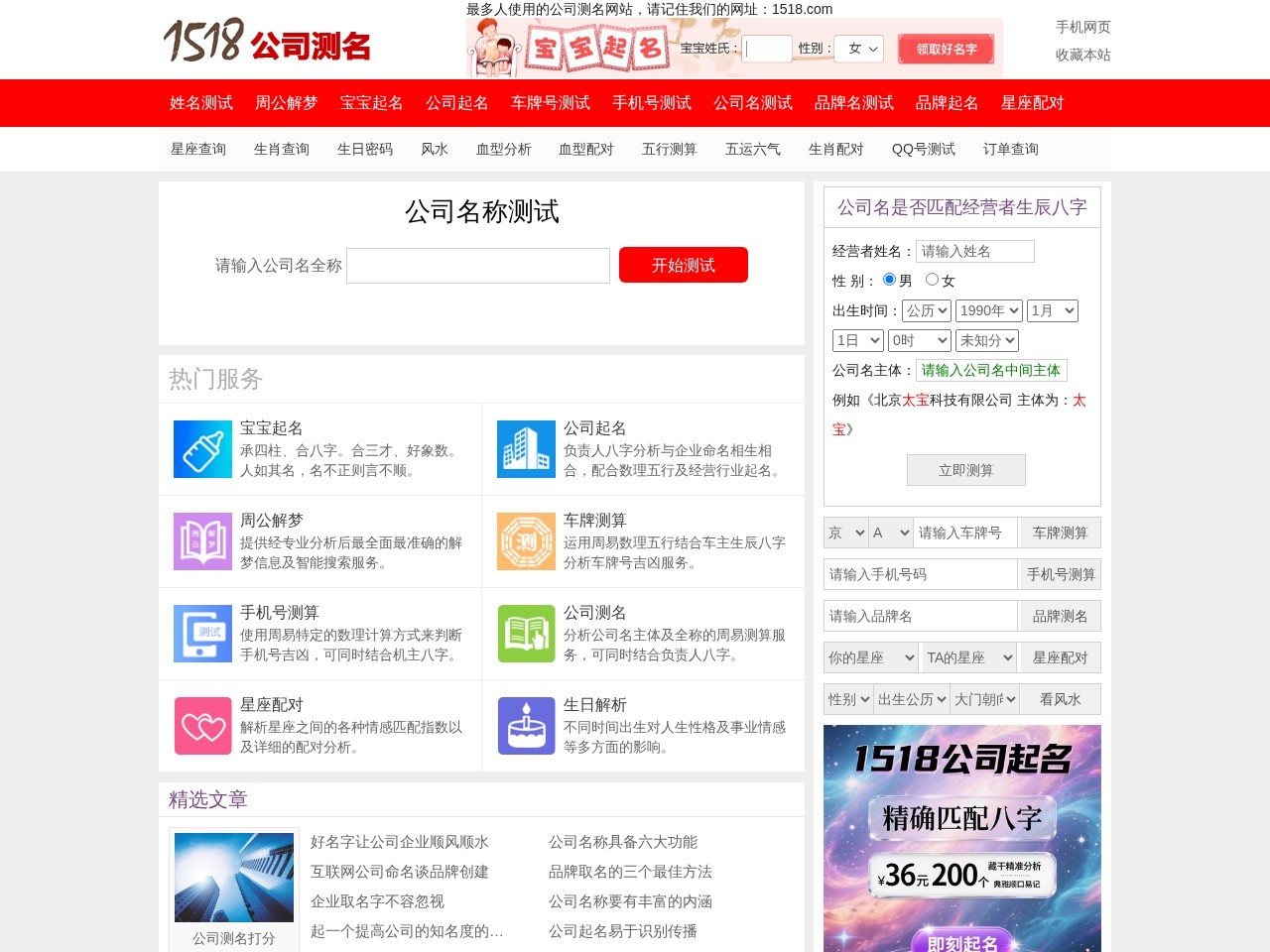This screenshot has width=1270, height=952.
Task: Click the 开始测试 button
Action: pos(683,265)
